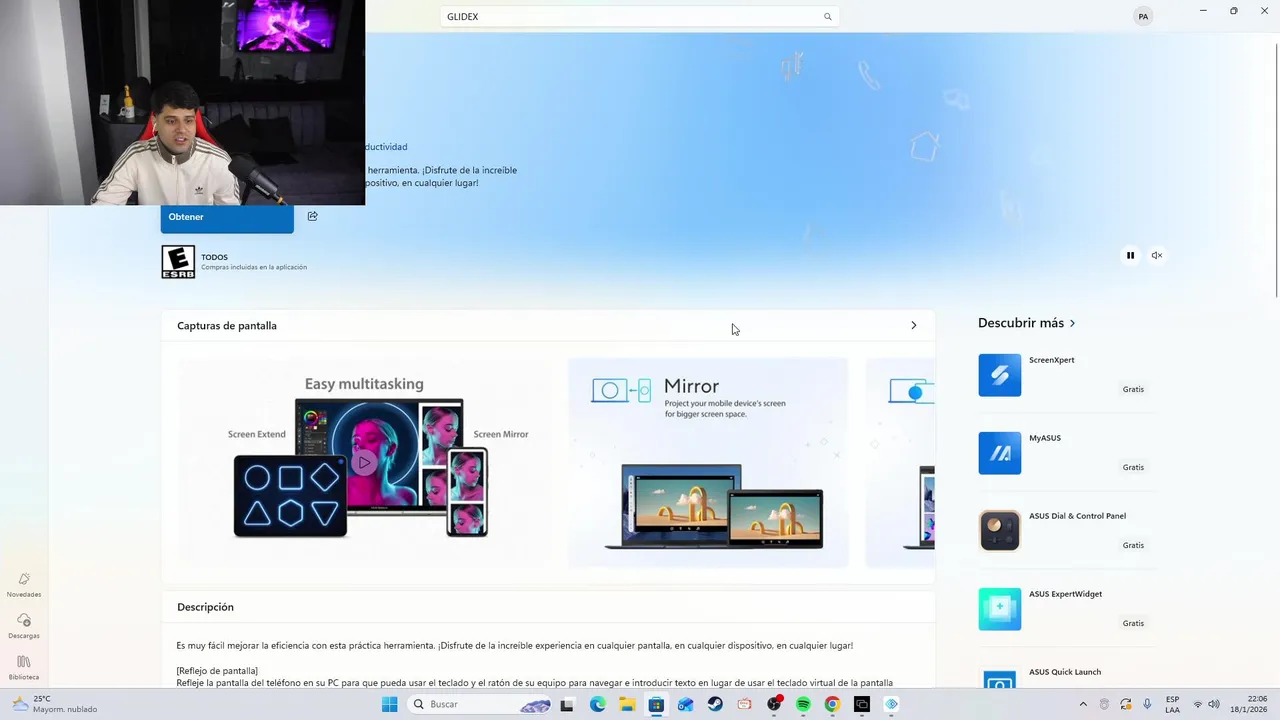1280x720 pixels.
Task: Open the MyASUS app icon
Action: coord(1000,453)
